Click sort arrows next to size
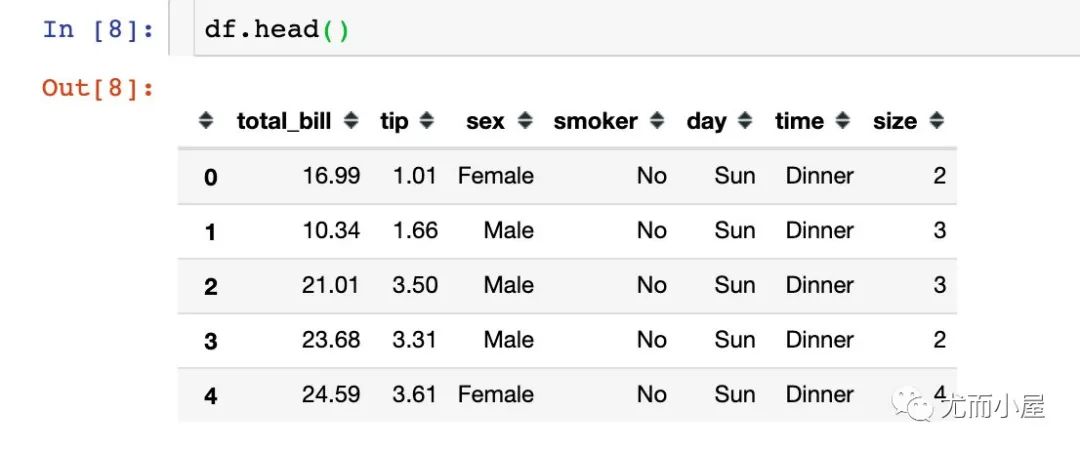Screen dimensions: 1080x453 [x=936, y=121]
